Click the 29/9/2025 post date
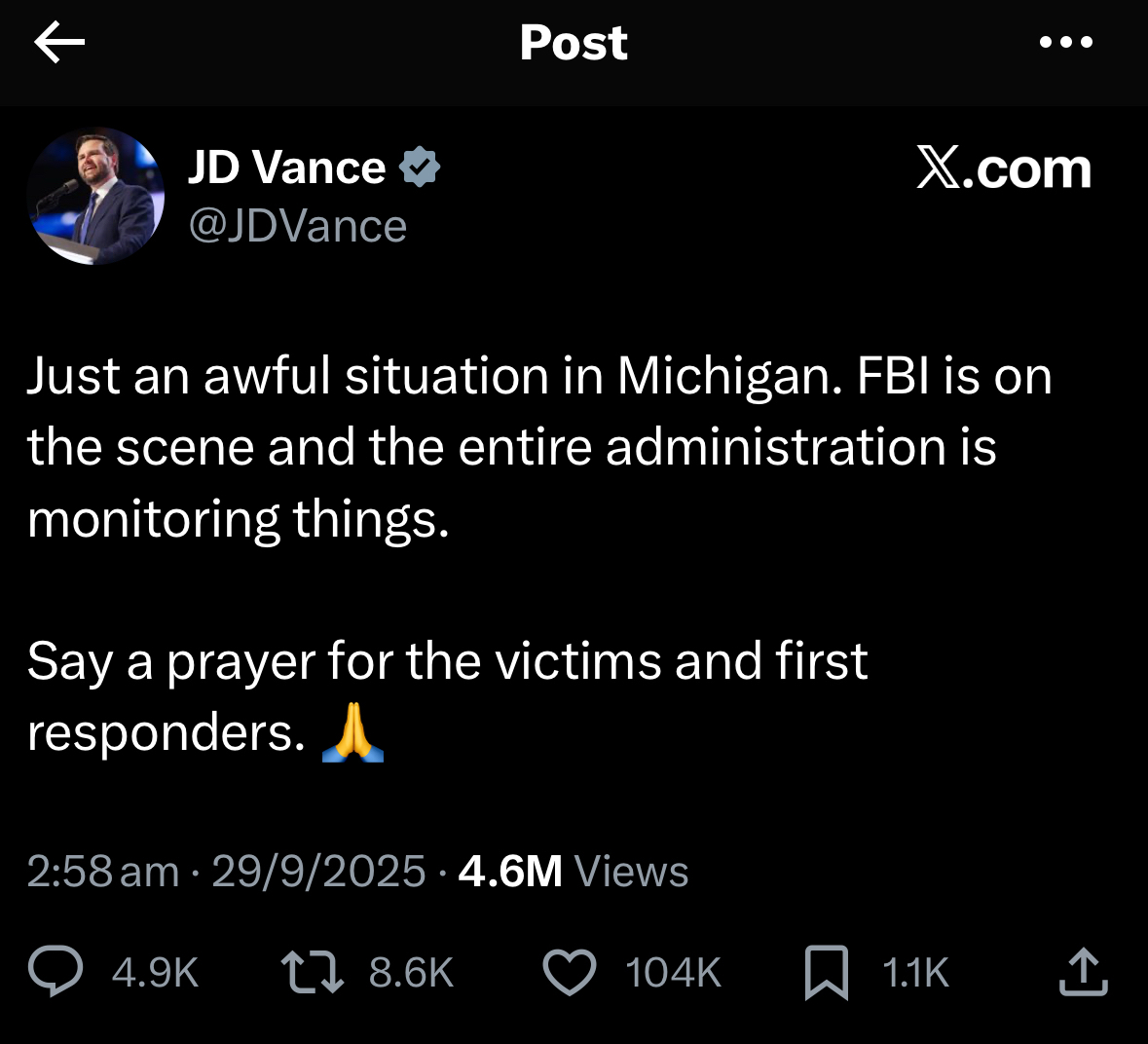This screenshot has width=1148, height=1044. (x=318, y=872)
